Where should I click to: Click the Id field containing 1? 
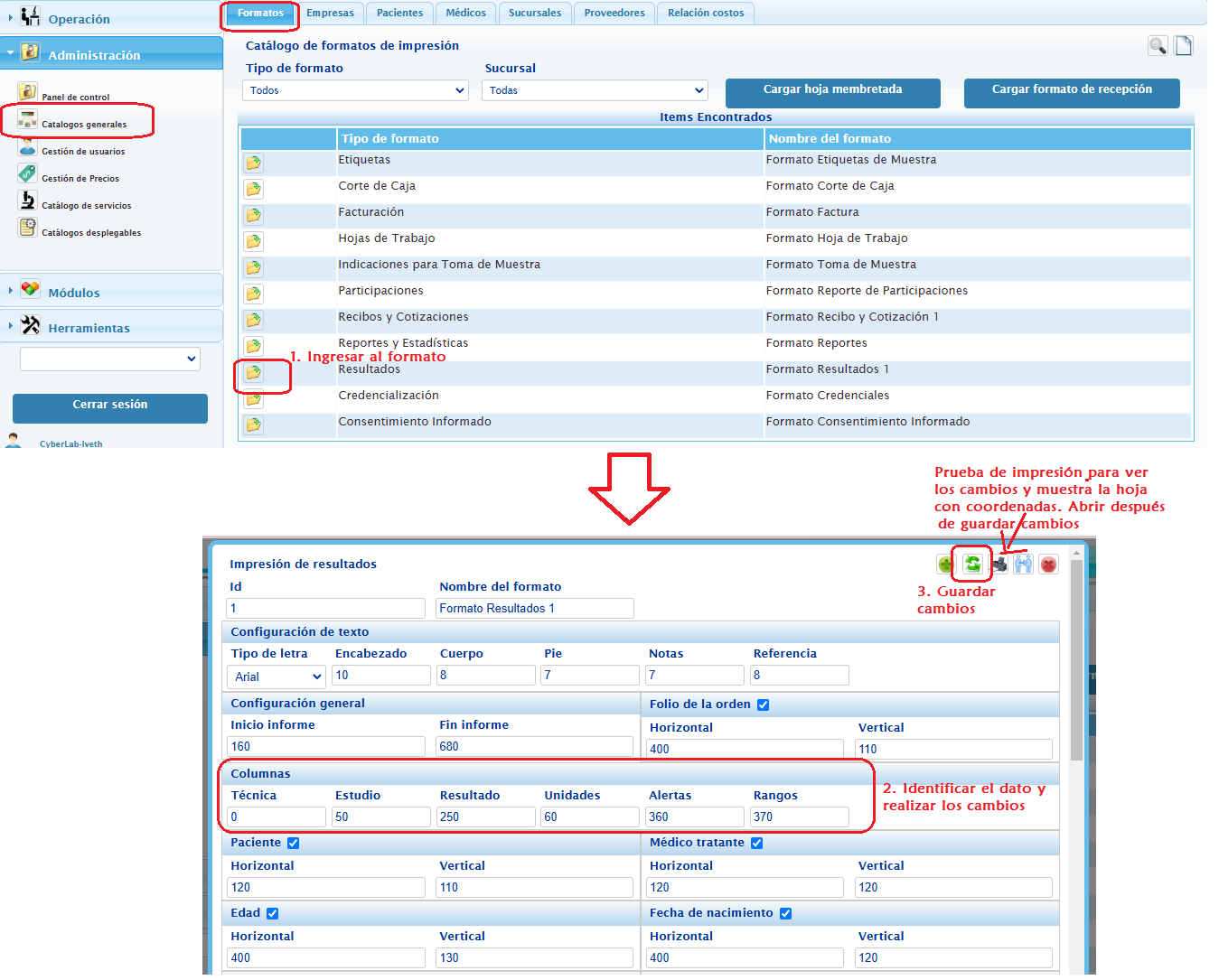click(x=326, y=608)
